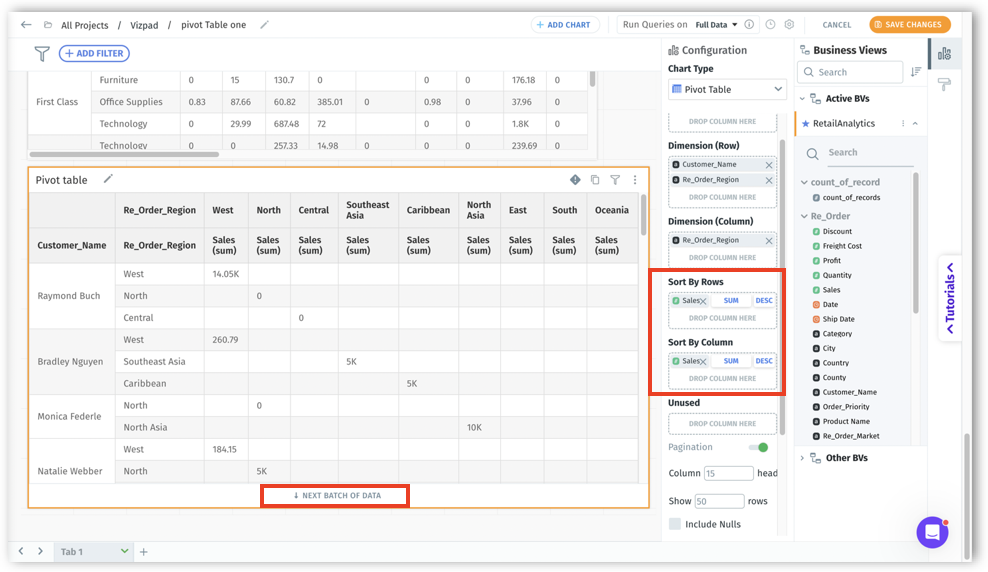Open the chart's three-dot options menu
The image size is (988, 572).
pos(635,180)
